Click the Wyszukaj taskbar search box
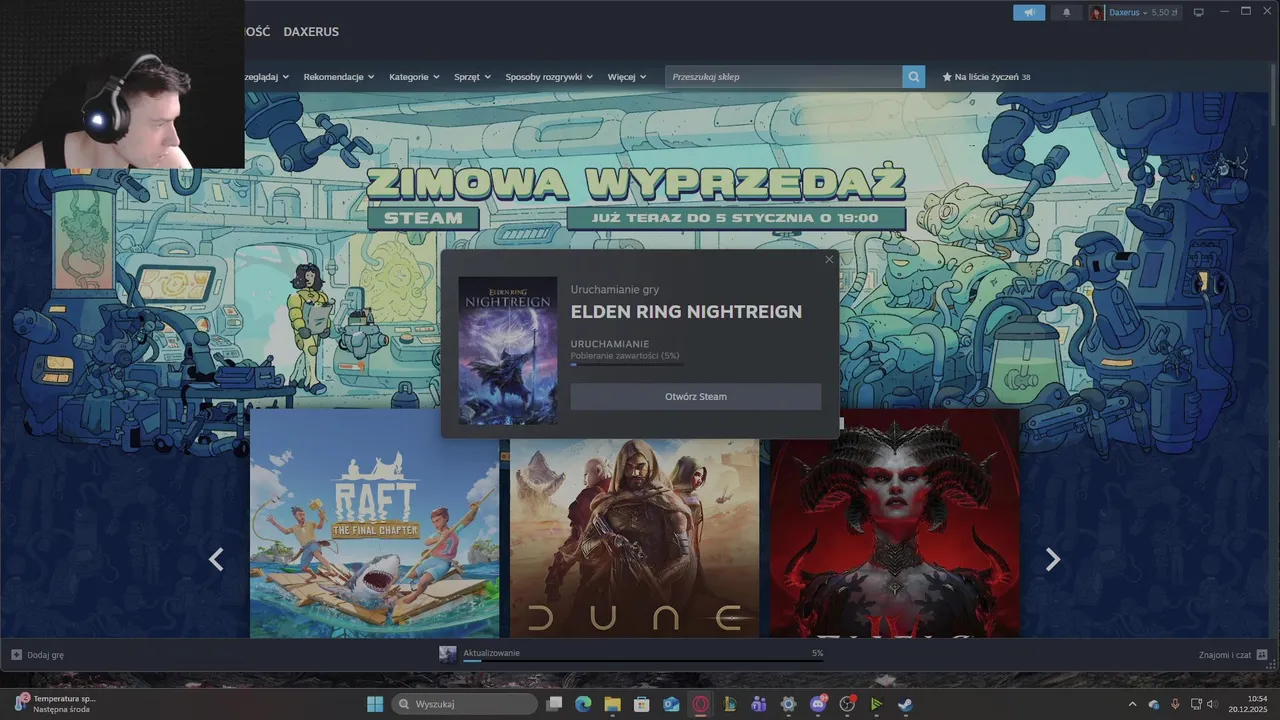Image resolution: width=1280 pixels, height=720 pixels. coord(462,704)
